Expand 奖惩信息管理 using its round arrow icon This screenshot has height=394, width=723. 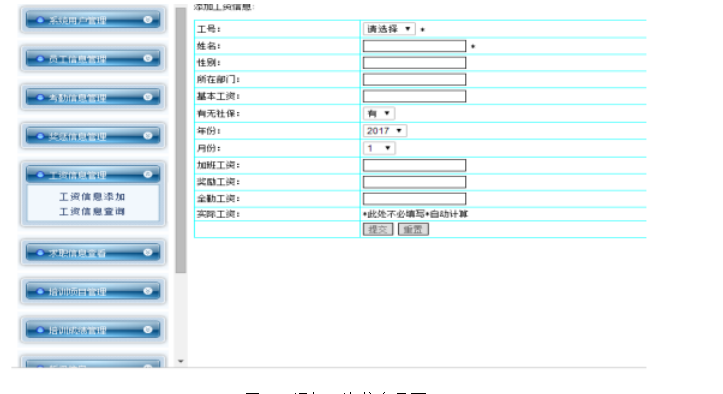click(x=148, y=136)
